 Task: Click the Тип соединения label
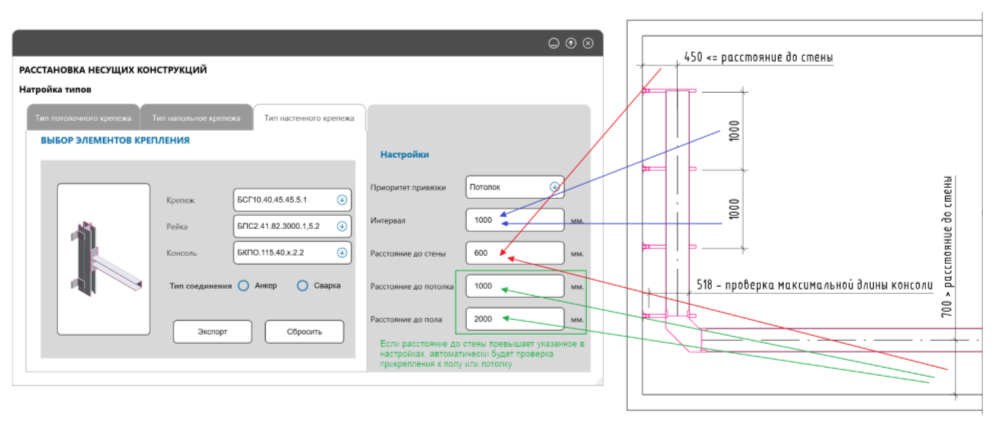pyautogui.click(x=201, y=286)
